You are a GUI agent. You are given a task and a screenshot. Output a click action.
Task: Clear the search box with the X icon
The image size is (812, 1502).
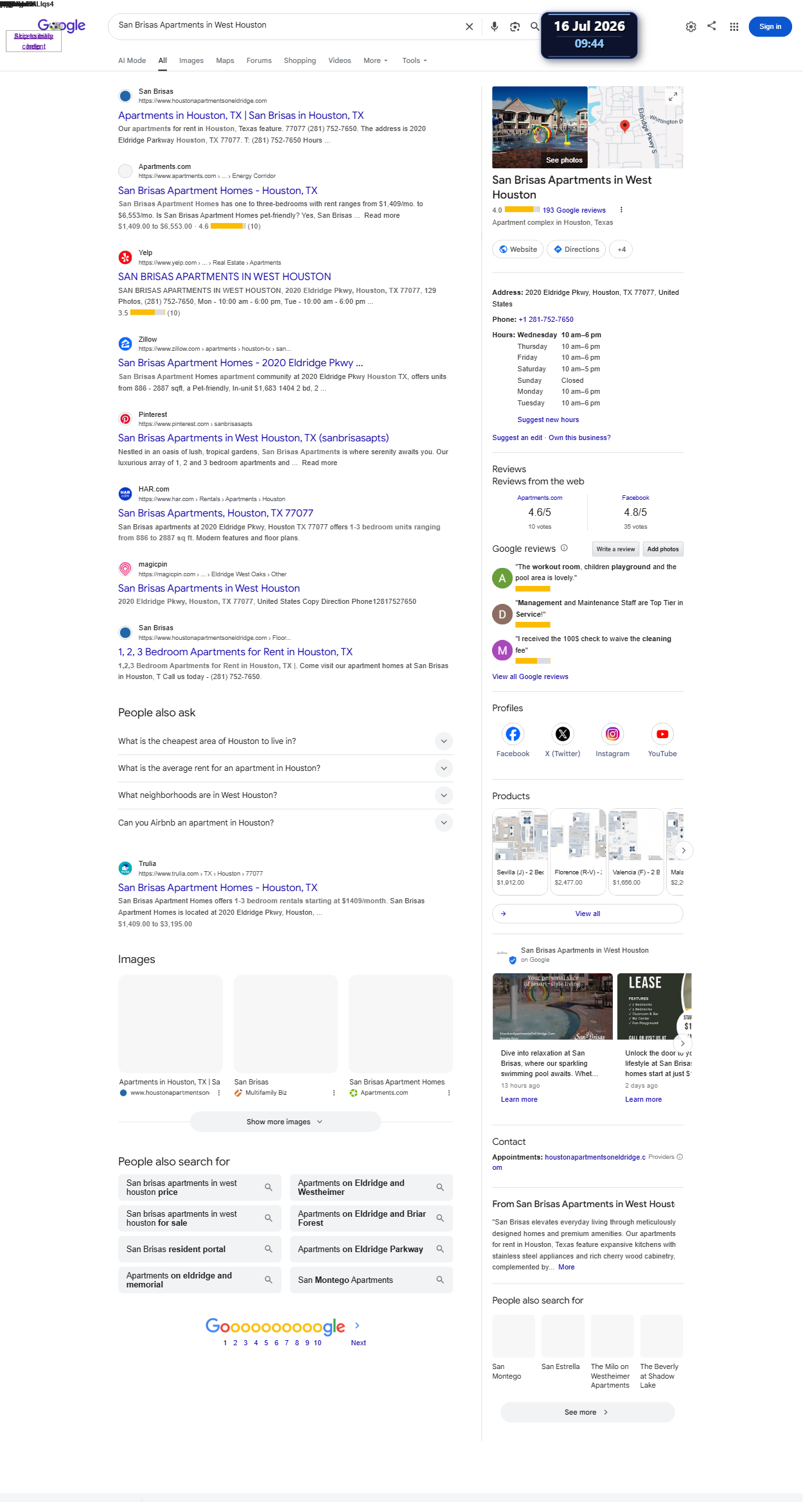[x=469, y=26]
